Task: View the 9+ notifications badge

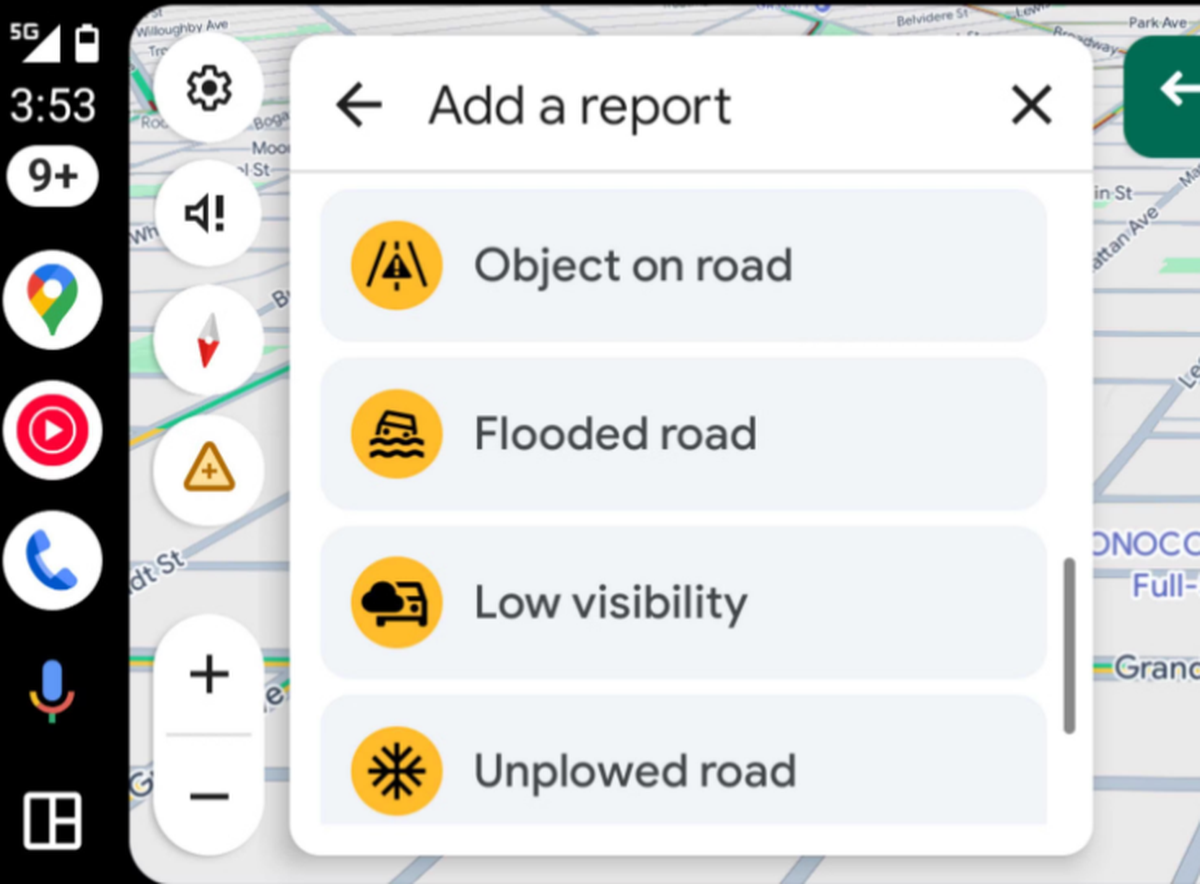Action: 52,176
